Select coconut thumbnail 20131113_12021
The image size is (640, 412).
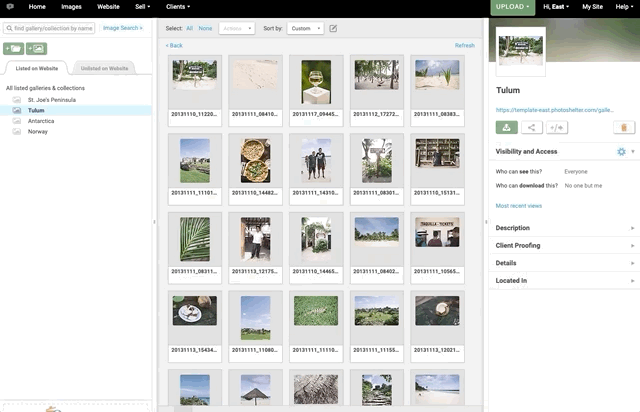437,311
